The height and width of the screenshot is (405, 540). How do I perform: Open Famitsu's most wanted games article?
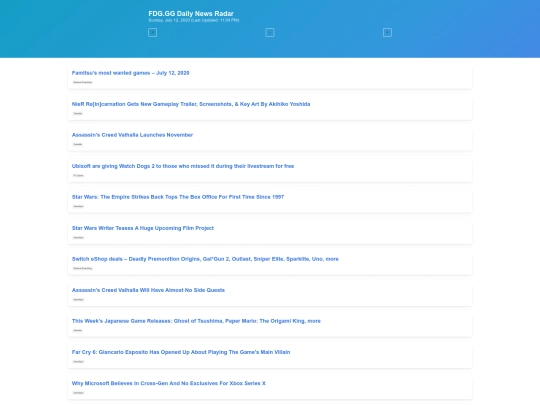pyautogui.click(x=131, y=73)
